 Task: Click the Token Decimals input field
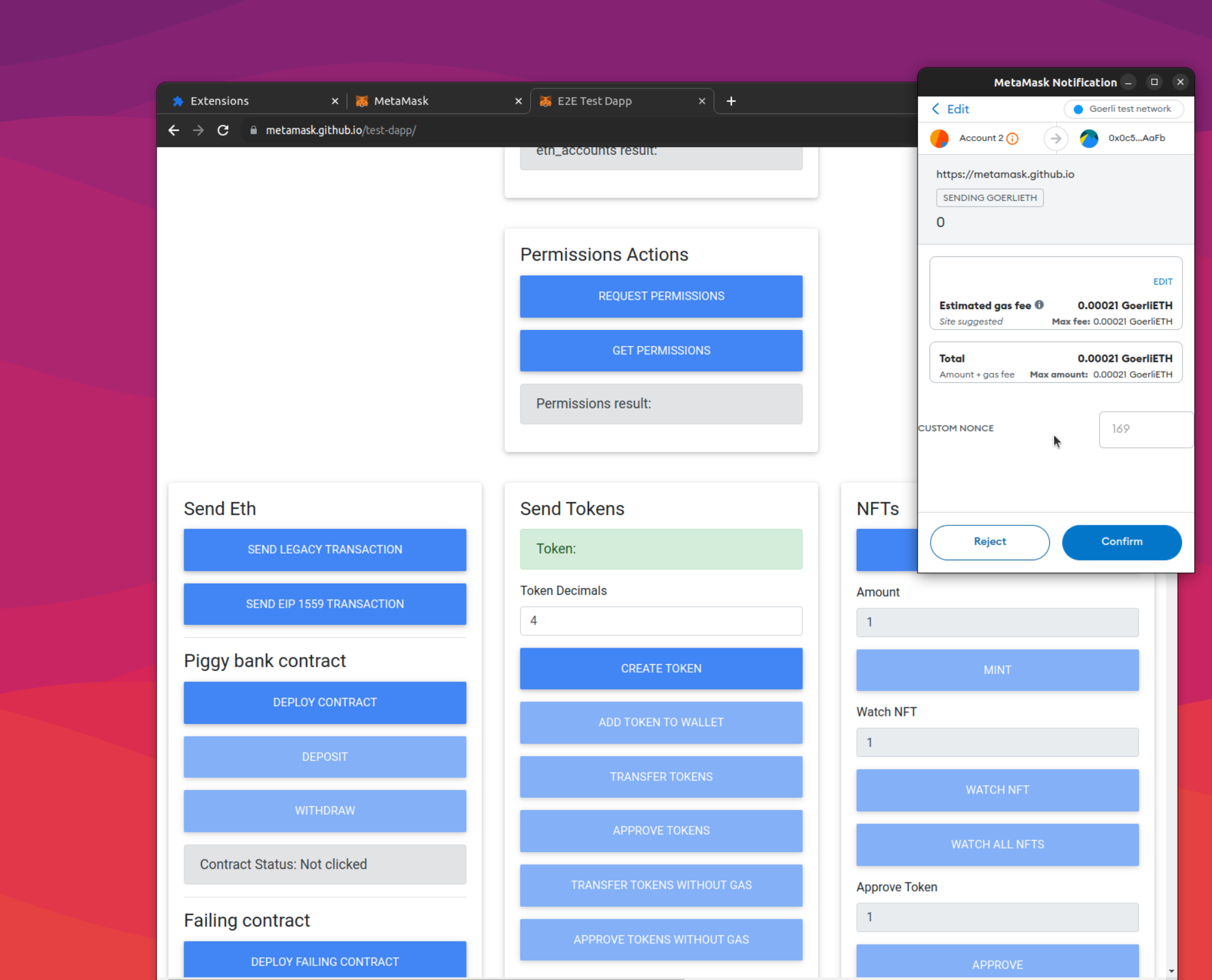[661, 621]
